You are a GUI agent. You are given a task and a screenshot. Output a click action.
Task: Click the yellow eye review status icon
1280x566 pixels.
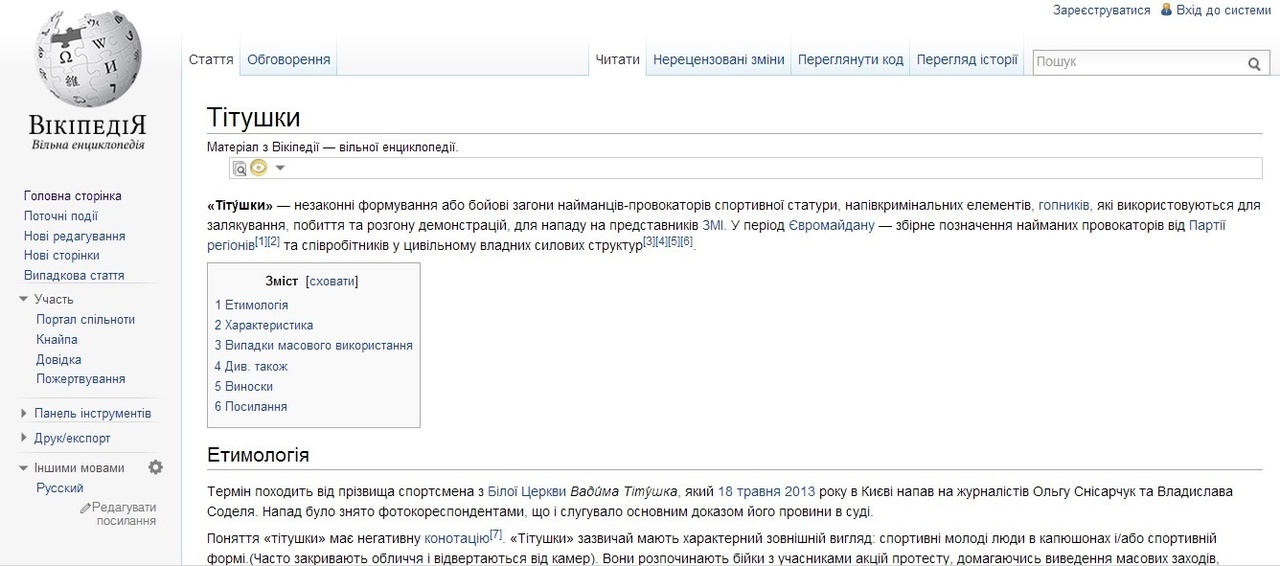click(x=259, y=168)
